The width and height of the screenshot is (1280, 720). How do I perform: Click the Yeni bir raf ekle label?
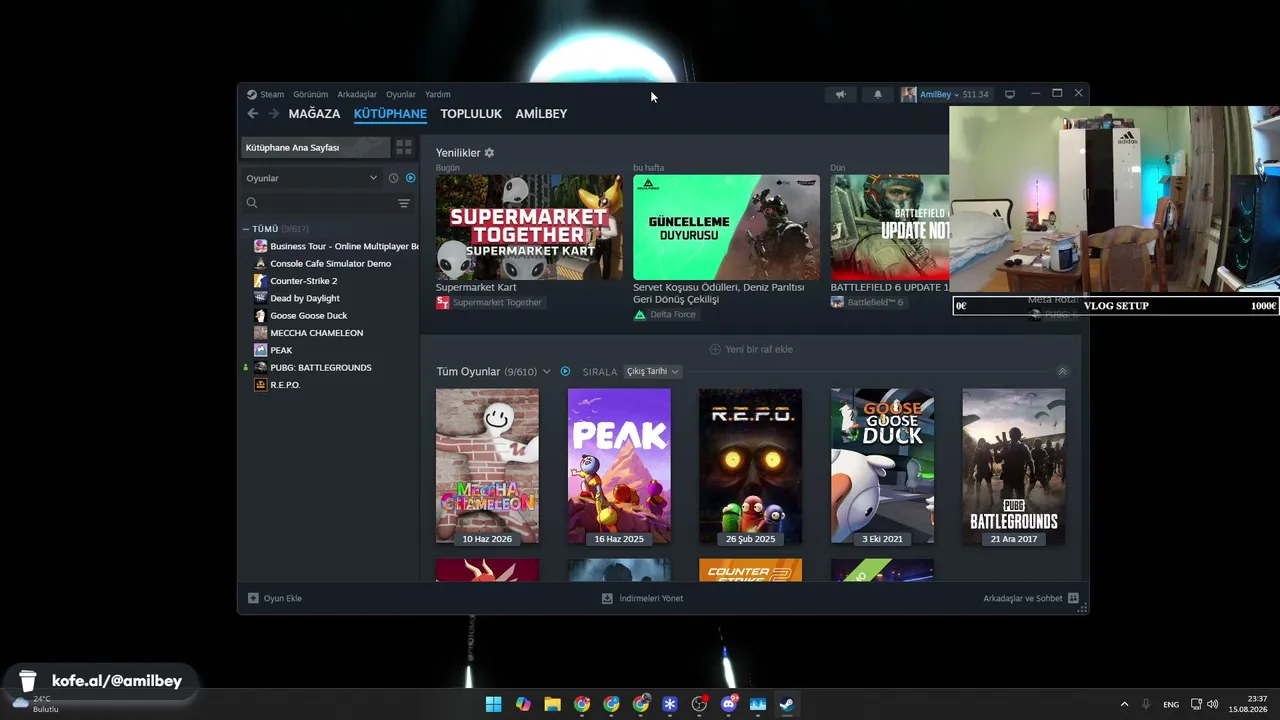(x=759, y=349)
